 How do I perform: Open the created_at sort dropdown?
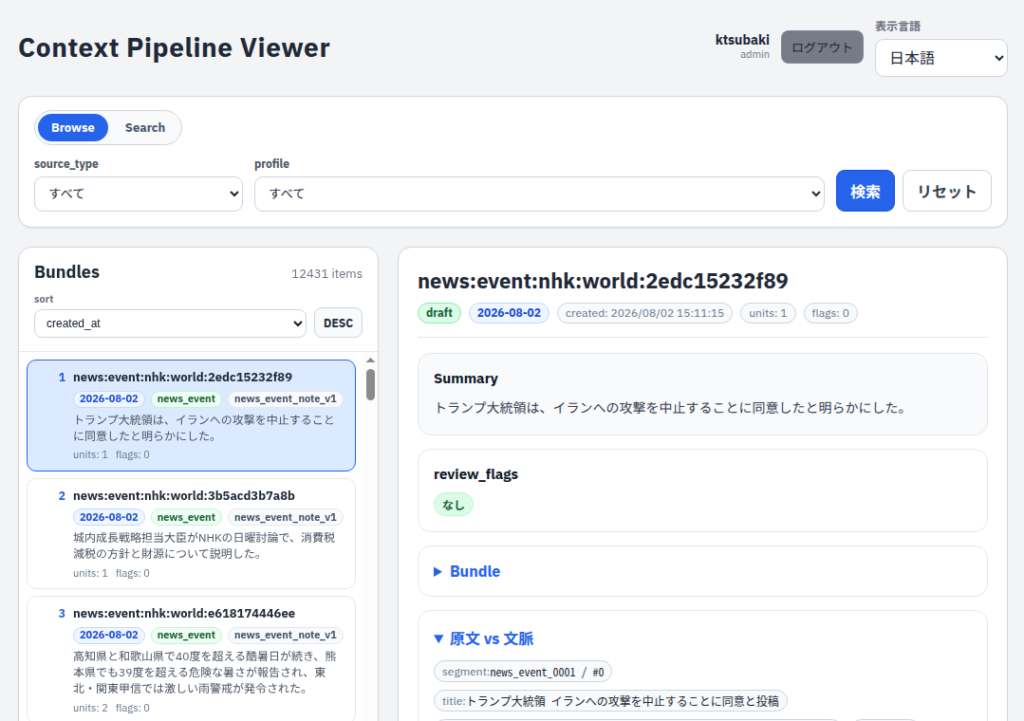pos(170,323)
